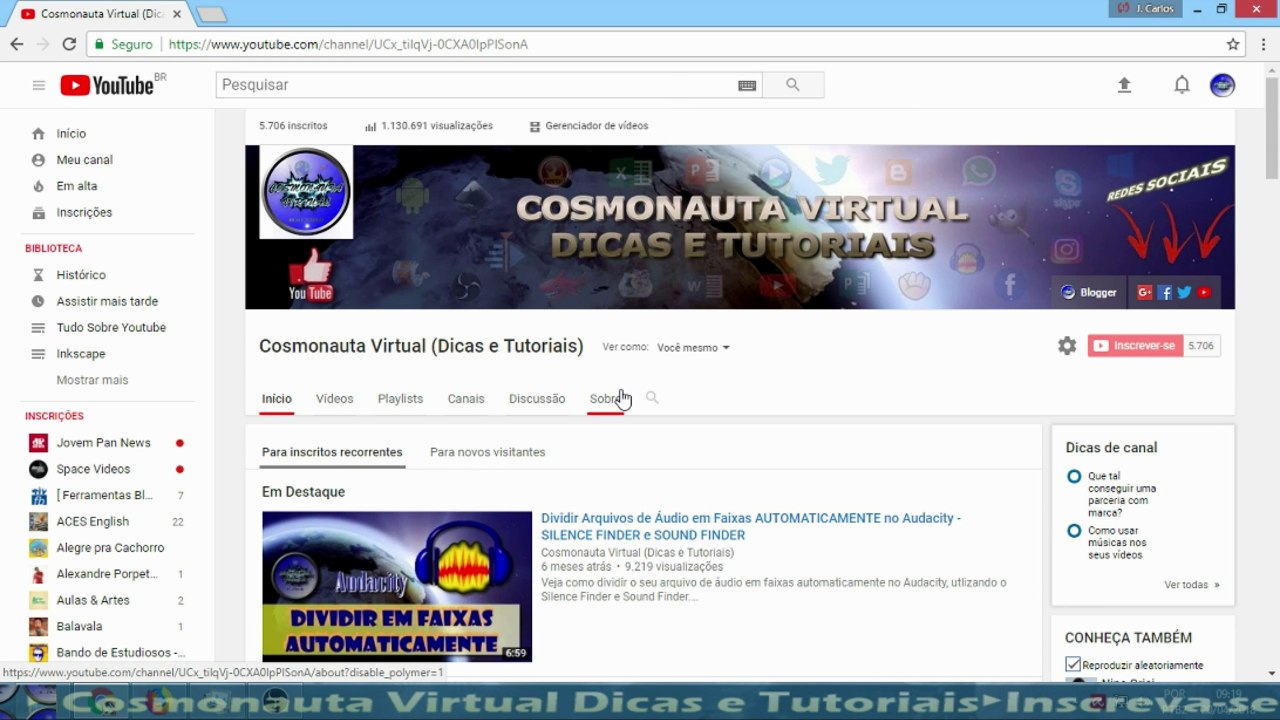Switch to the Vídeos tab
The width and height of the screenshot is (1280, 720).
[334, 399]
